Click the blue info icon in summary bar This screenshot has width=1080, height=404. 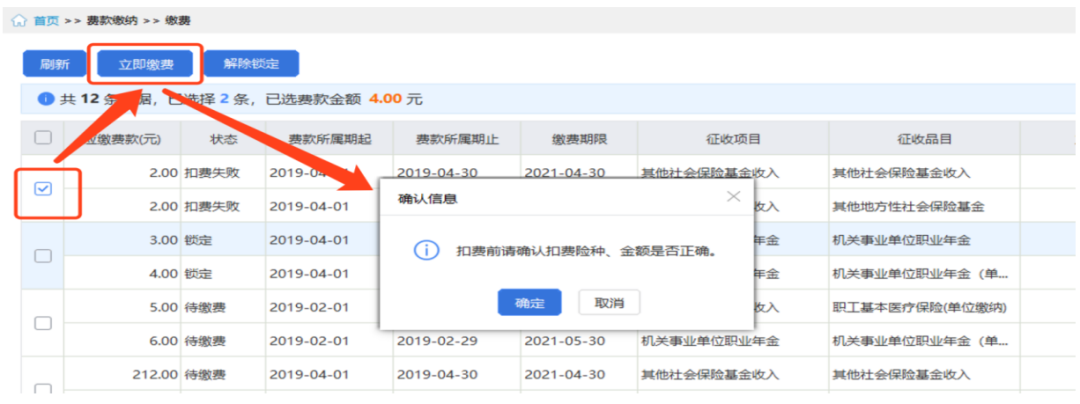[45, 99]
